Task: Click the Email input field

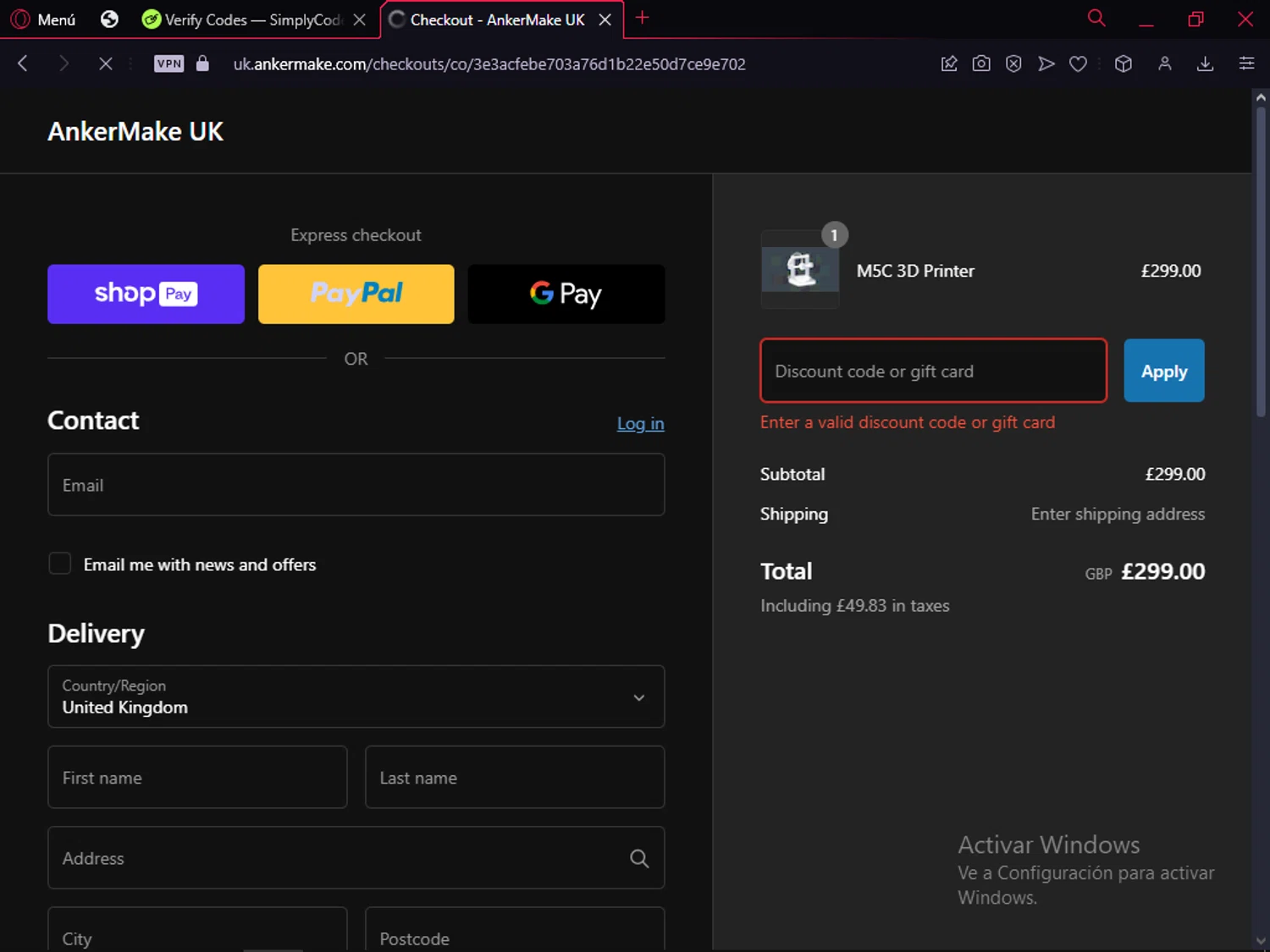Action: point(356,485)
